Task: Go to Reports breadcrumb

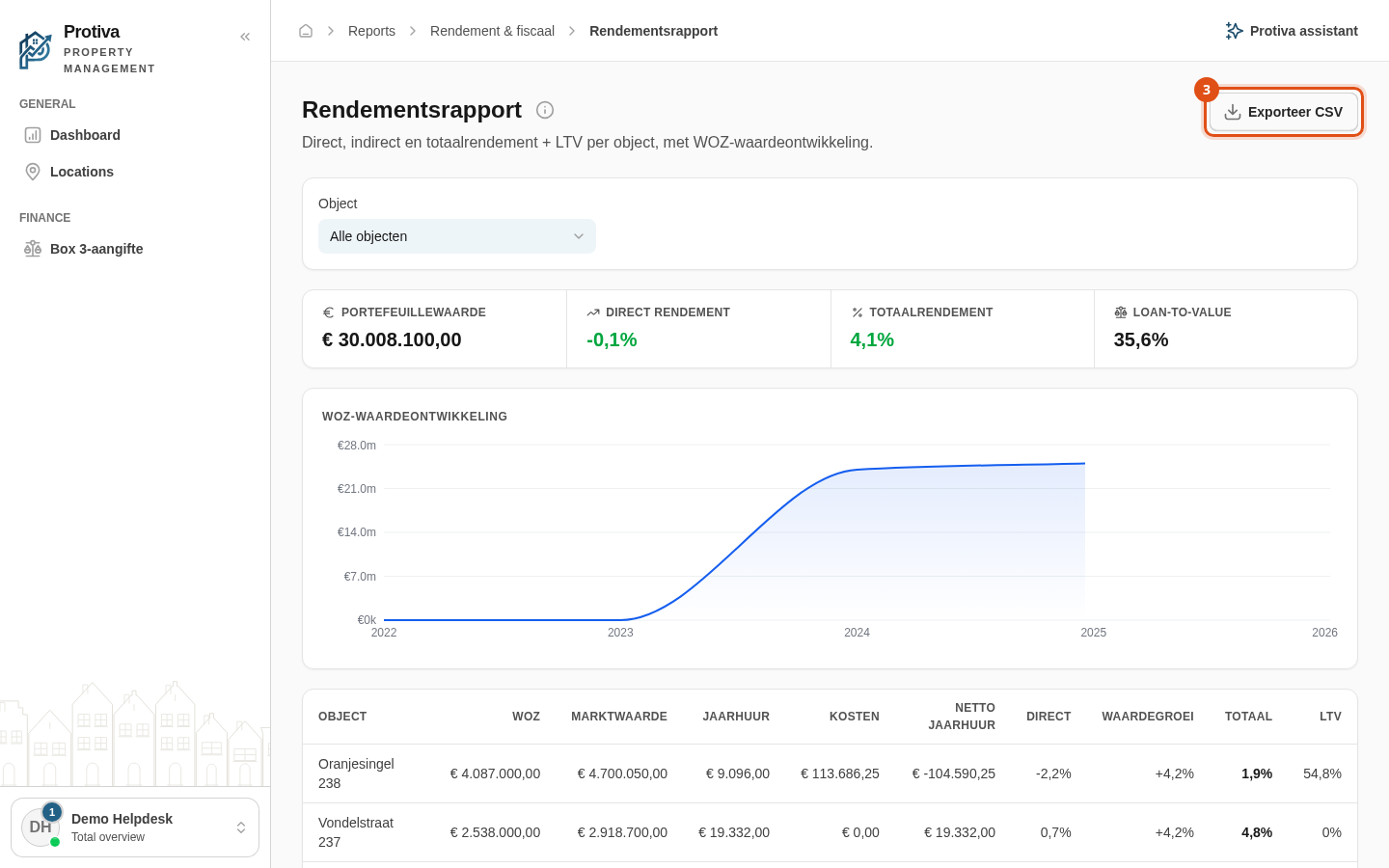Action: click(371, 31)
